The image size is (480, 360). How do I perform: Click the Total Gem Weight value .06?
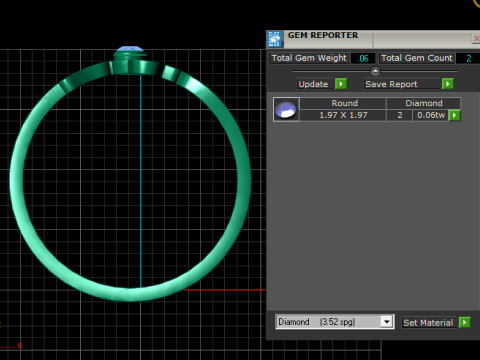363,58
